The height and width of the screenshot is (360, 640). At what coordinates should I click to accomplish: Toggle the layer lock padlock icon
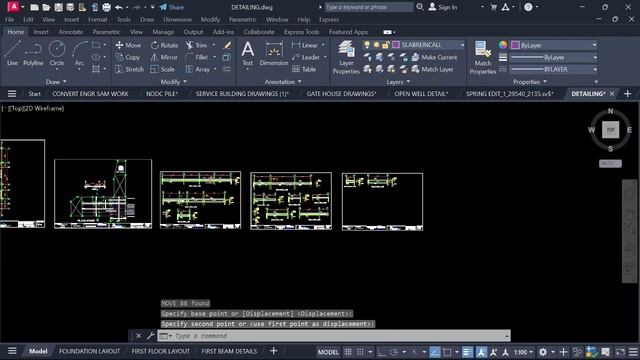[x=385, y=44]
